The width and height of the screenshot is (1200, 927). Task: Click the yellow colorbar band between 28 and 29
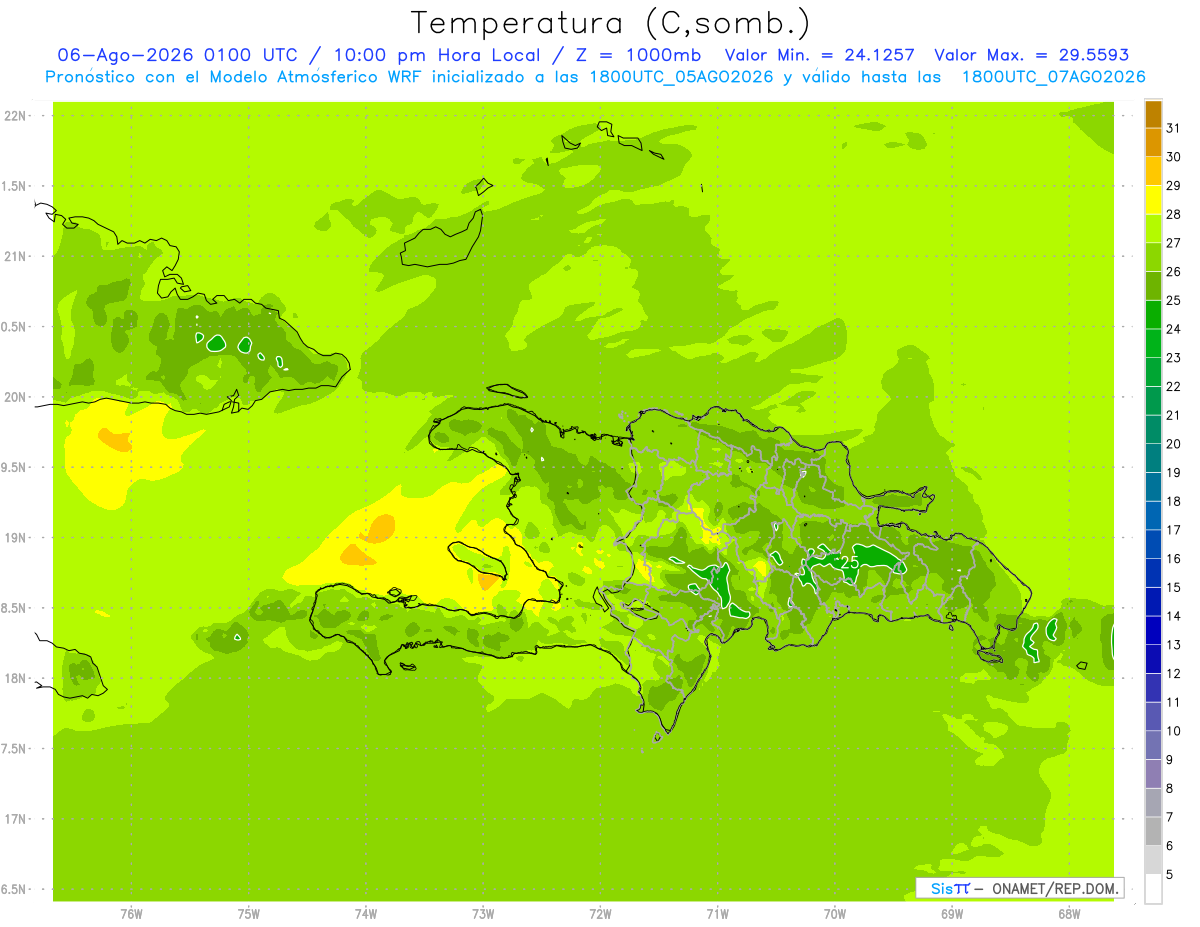[x=1153, y=200]
